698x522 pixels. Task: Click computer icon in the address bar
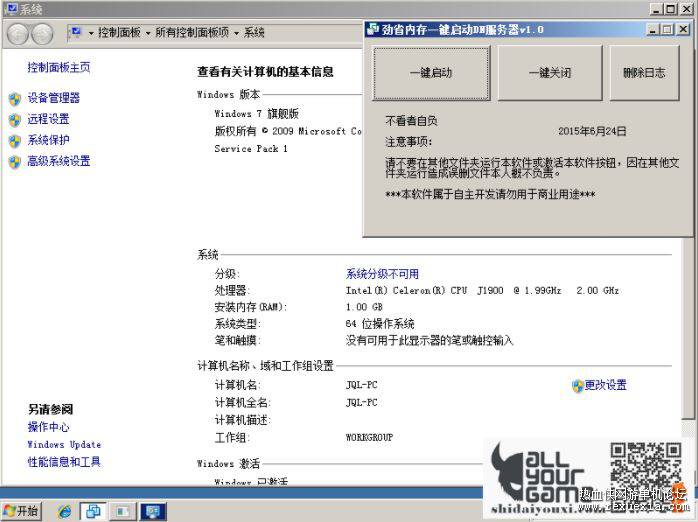point(76,32)
